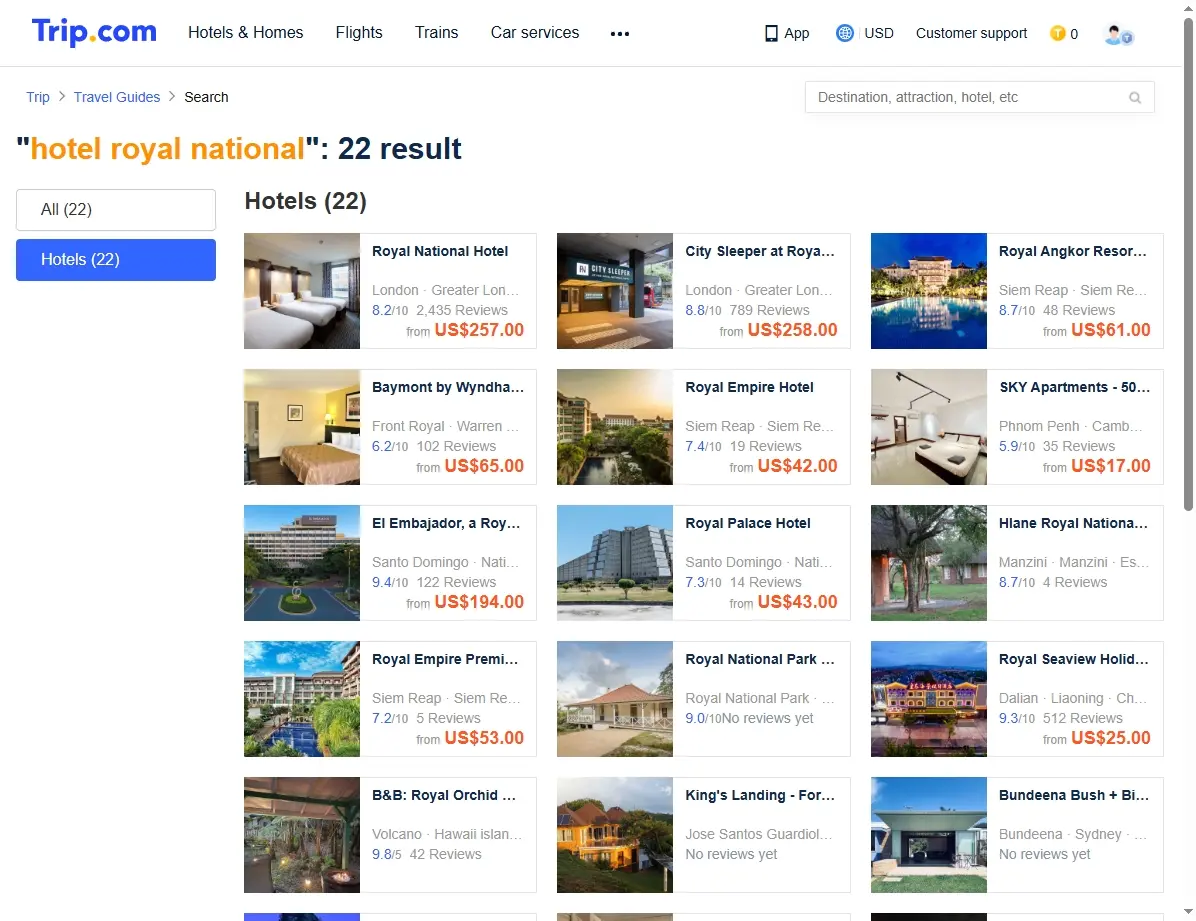
Task: Open the Royal National Park photo
Action: [615, 698]
